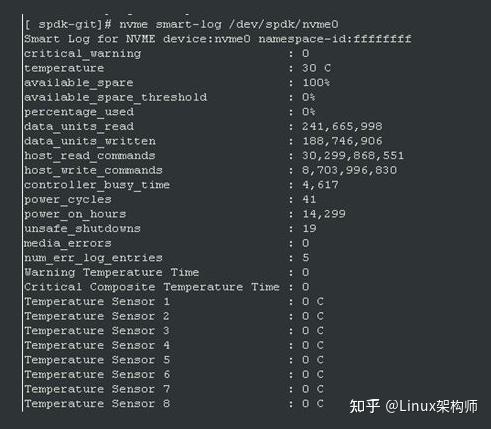This screenshot has height=429, width=491.
Task: Click the Warning Temperature Time label
Action: 111,272
